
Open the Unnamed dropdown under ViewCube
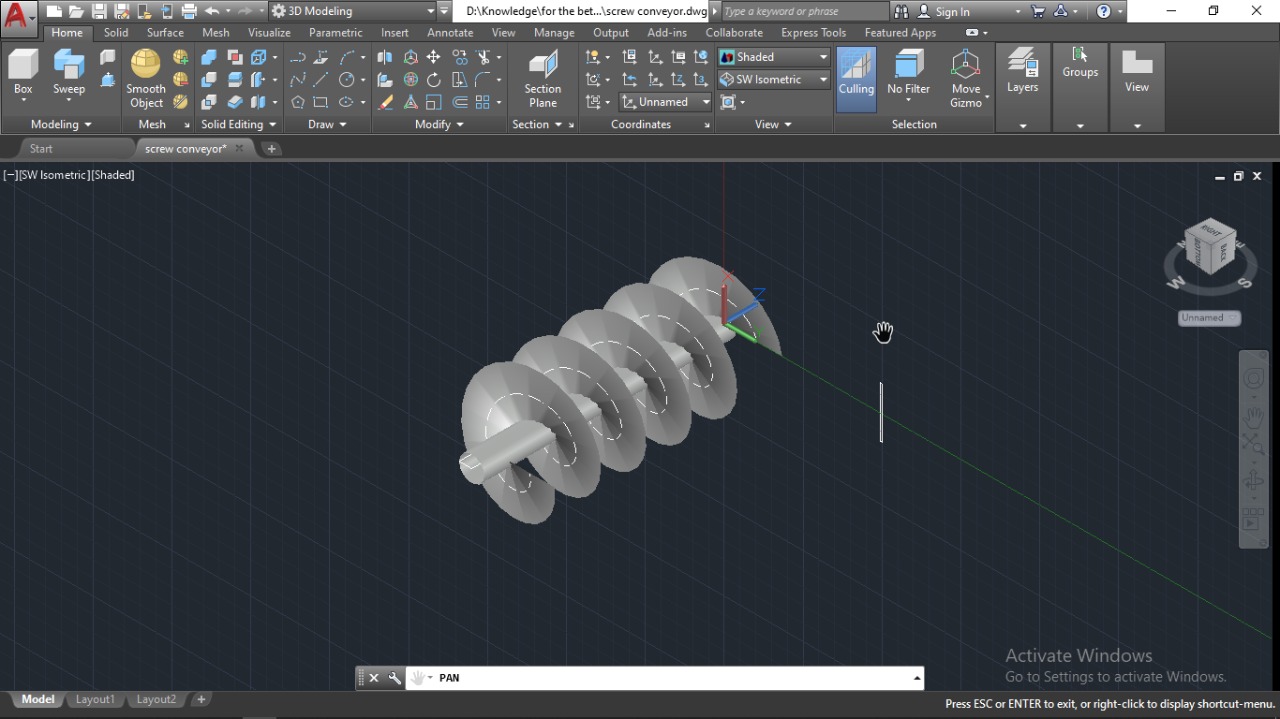pyautogui.click(x=1210, y=318)
